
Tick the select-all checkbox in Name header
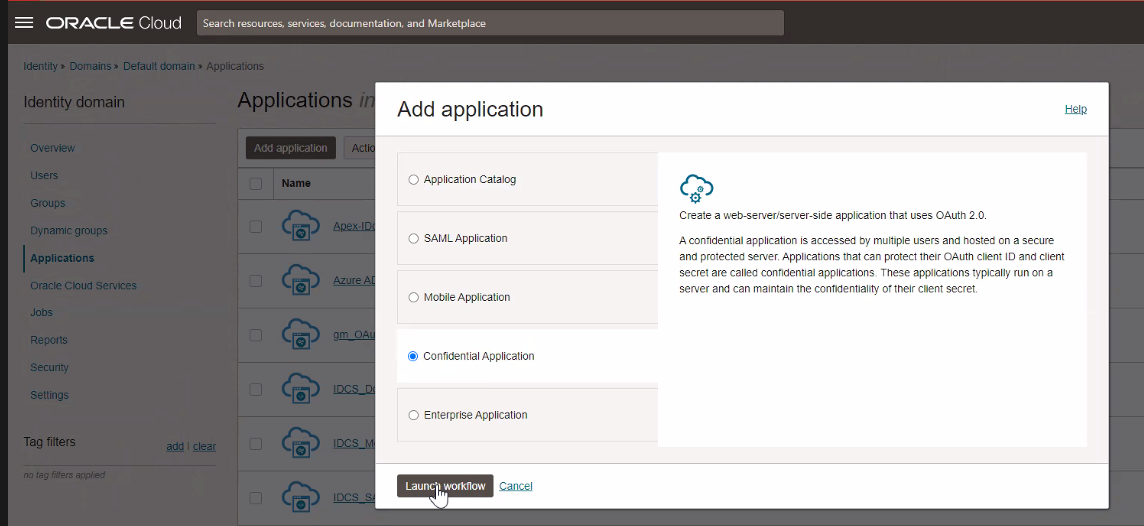[255, 183]
